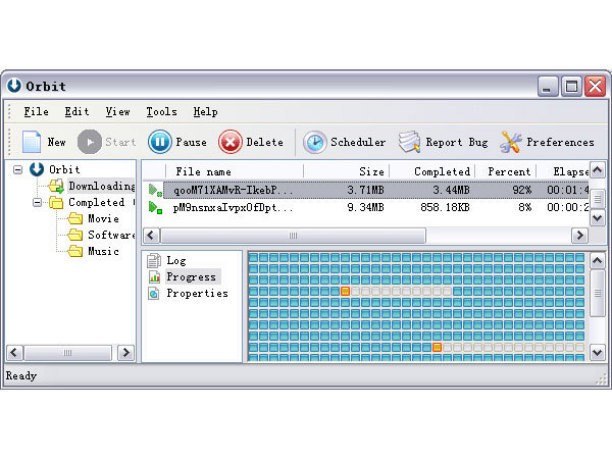The image size is (612, 459).
Task: Click the Orbit logo in title bar
Action: click(14, 85)
